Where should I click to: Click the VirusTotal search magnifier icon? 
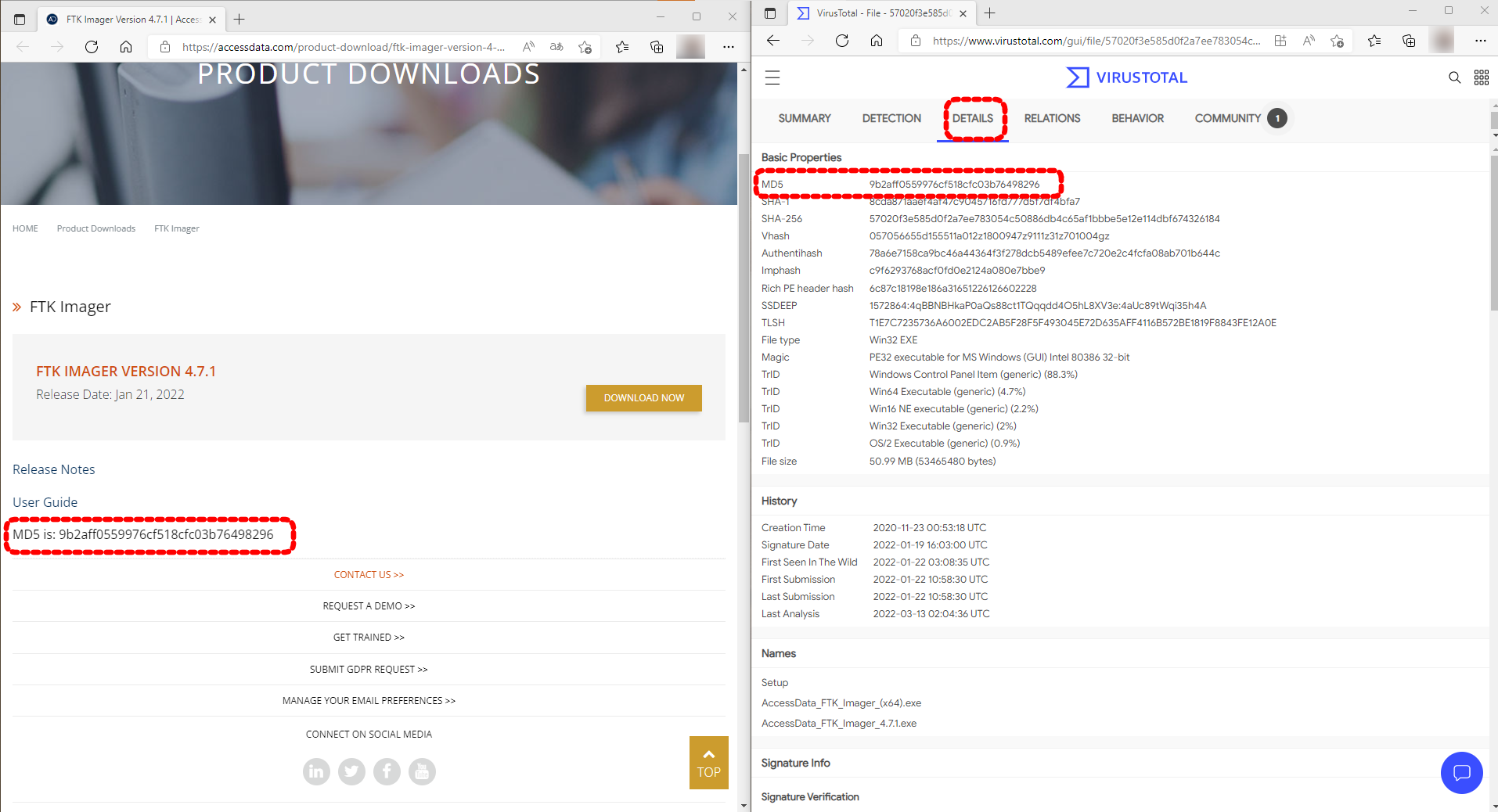1455,77
